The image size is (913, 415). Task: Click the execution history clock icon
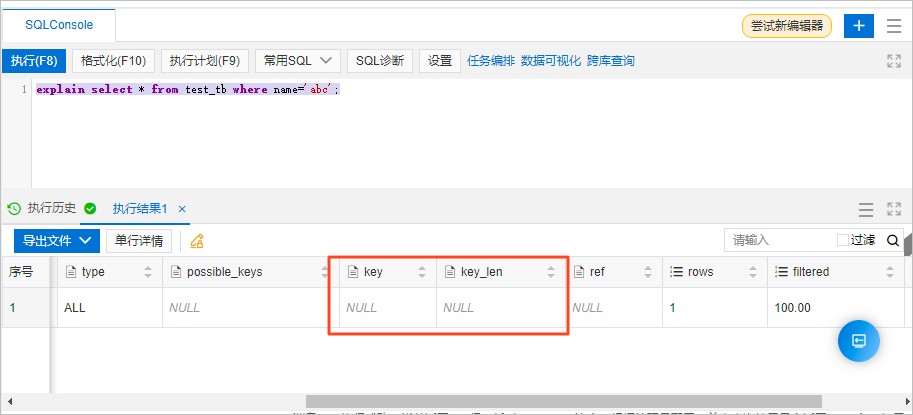pos(14,208)
